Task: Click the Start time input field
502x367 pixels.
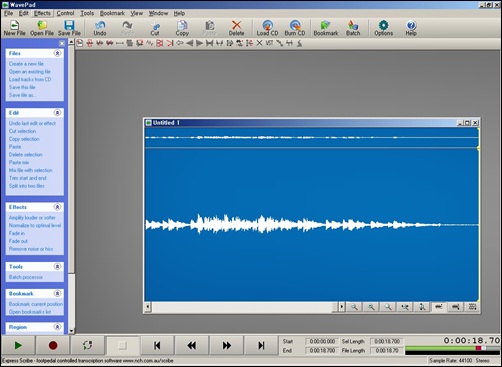Action: coord(321,341)
